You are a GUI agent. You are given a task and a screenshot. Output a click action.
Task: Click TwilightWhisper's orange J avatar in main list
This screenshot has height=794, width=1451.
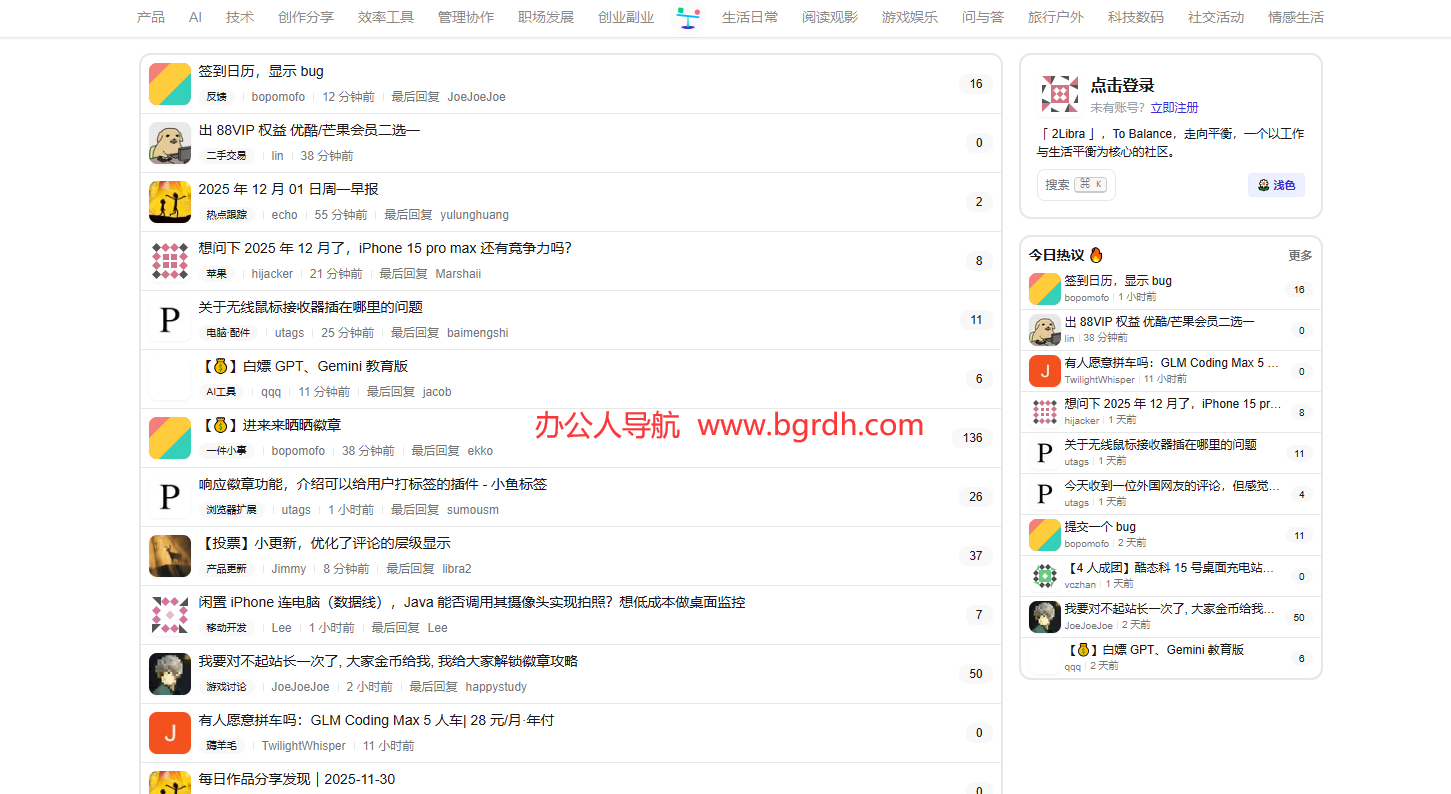click(x=170, y=733)
